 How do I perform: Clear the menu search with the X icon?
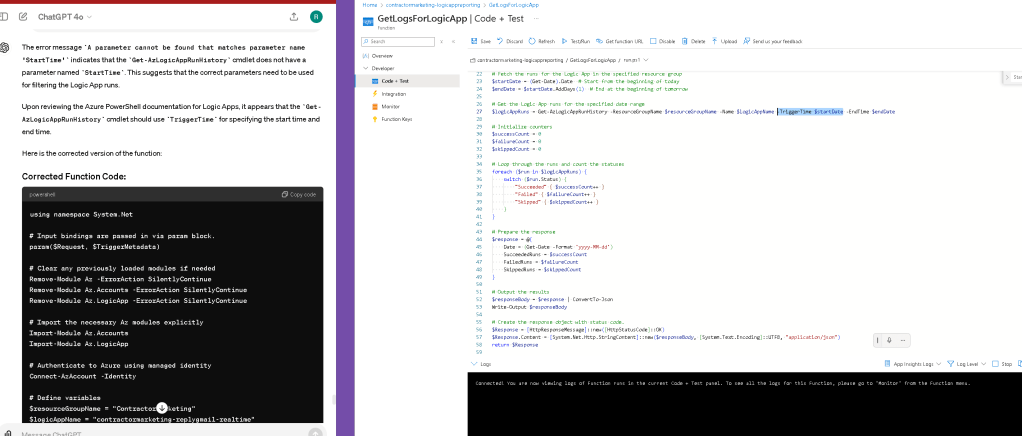pyautogui.click(x=443, y=42)
